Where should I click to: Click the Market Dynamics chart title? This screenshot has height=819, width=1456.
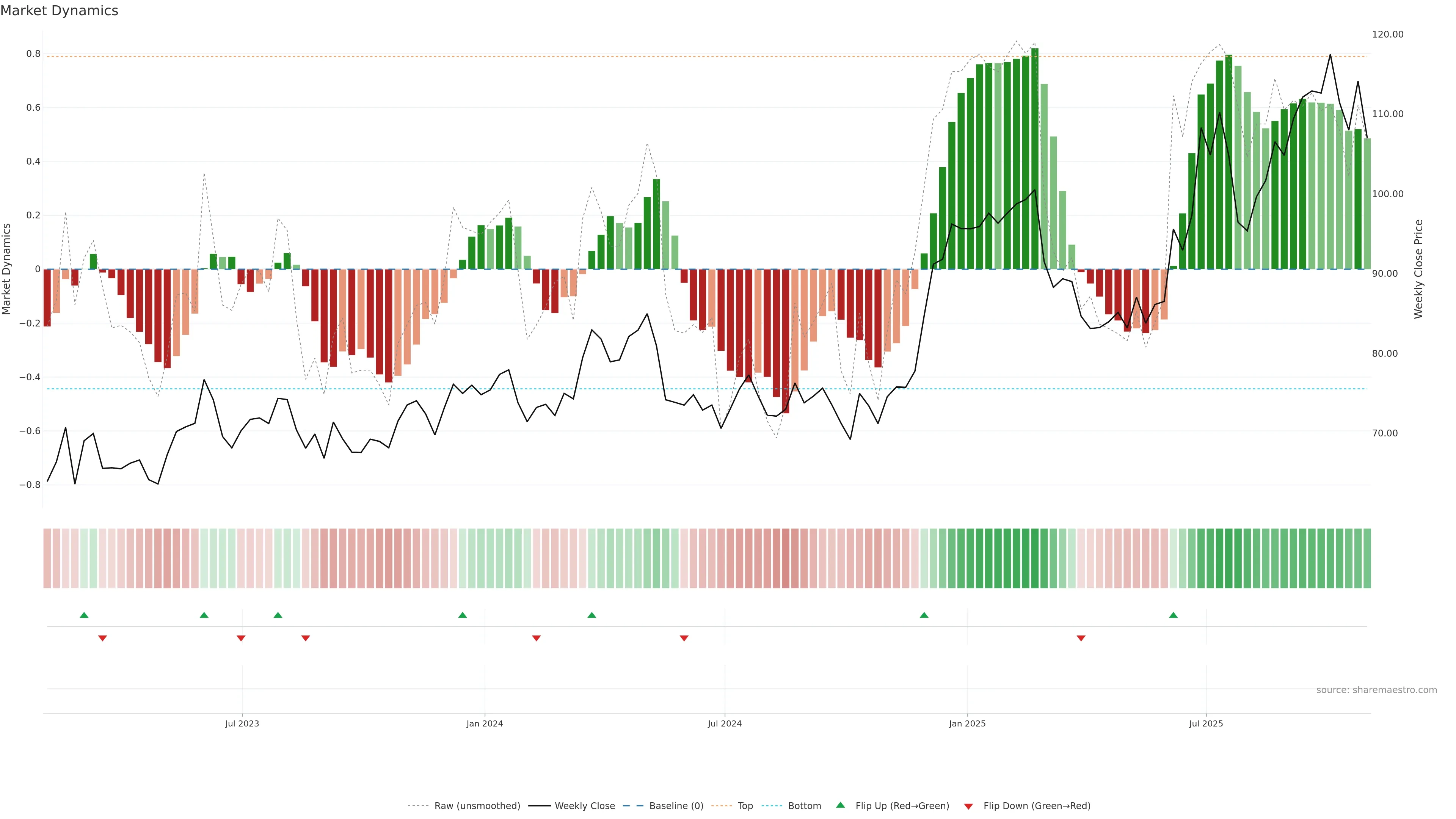tap(60, 11)
